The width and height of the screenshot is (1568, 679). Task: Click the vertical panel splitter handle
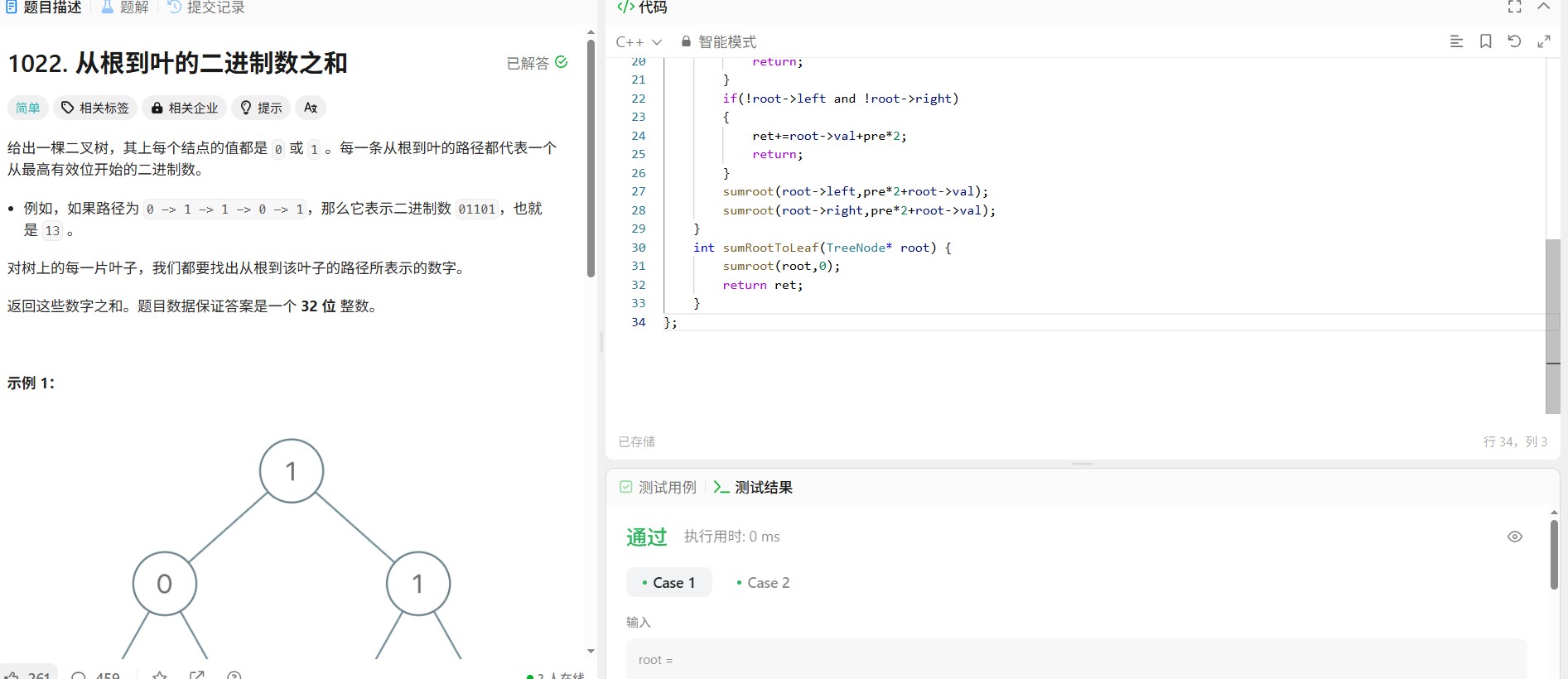pos(601,341)
